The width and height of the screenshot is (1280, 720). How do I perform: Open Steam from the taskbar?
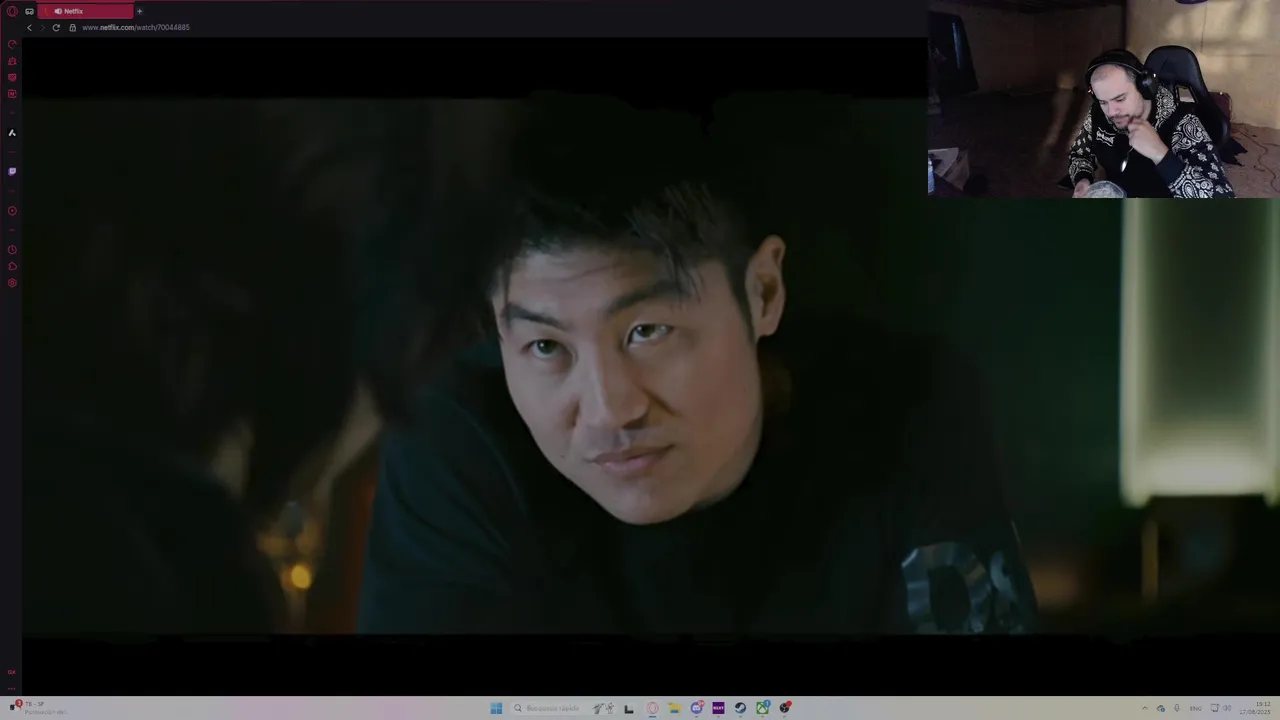click(x=740, y=708)
